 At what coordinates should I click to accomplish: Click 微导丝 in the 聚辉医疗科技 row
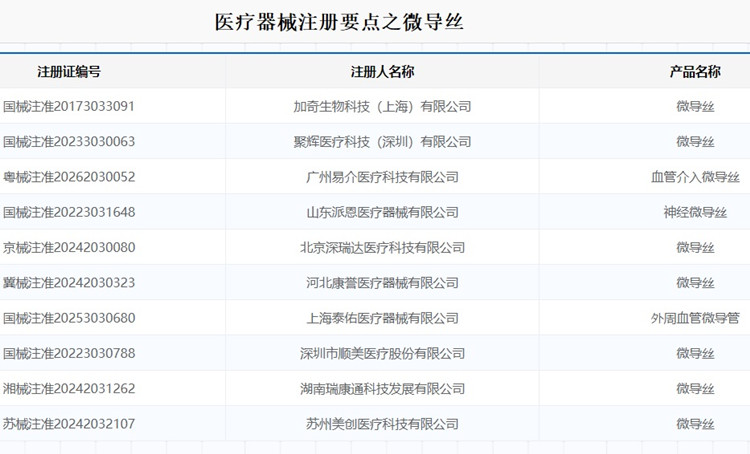pos(695,142)
